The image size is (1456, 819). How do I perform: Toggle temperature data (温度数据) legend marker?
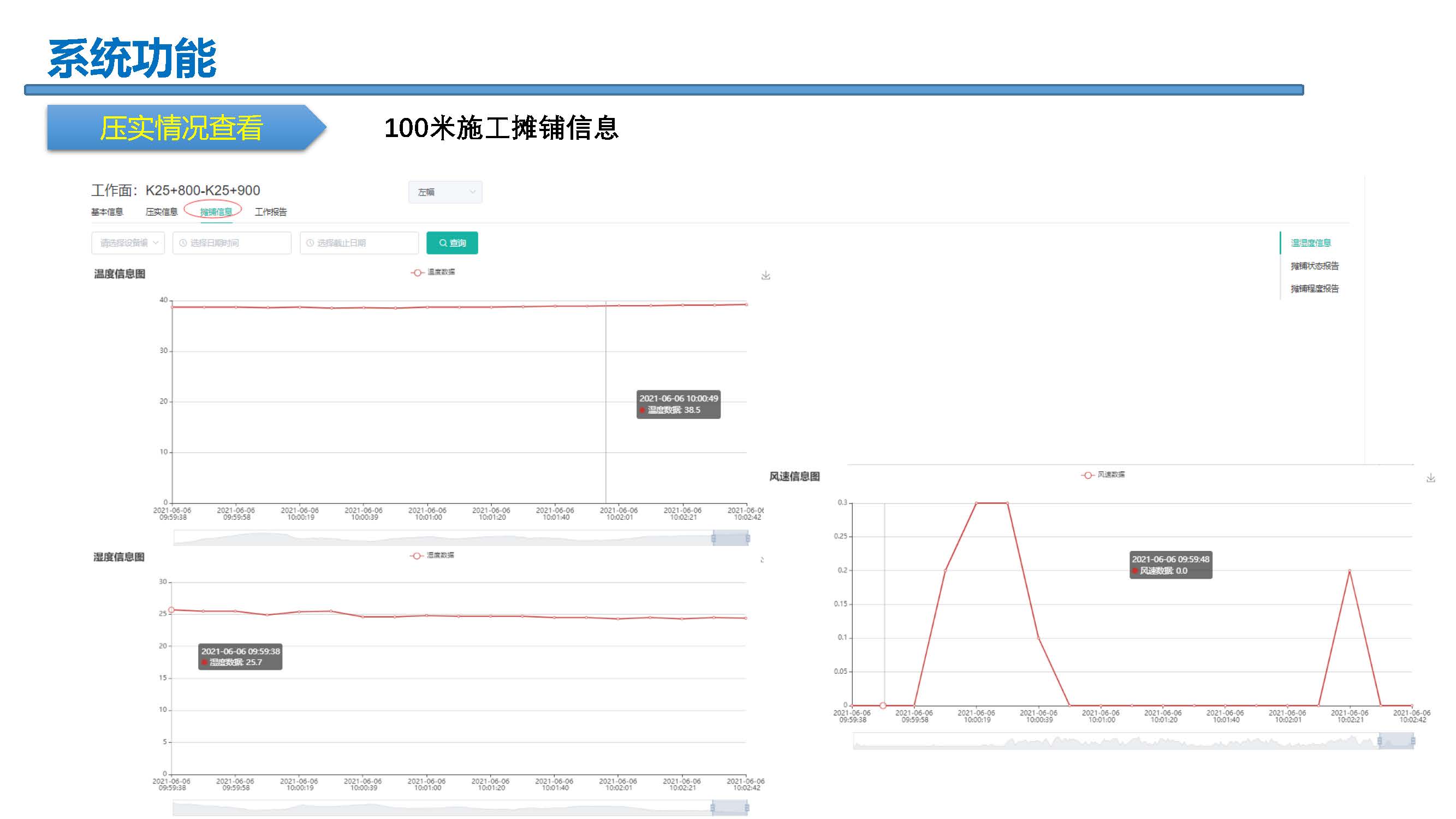(x=417, y=272)
